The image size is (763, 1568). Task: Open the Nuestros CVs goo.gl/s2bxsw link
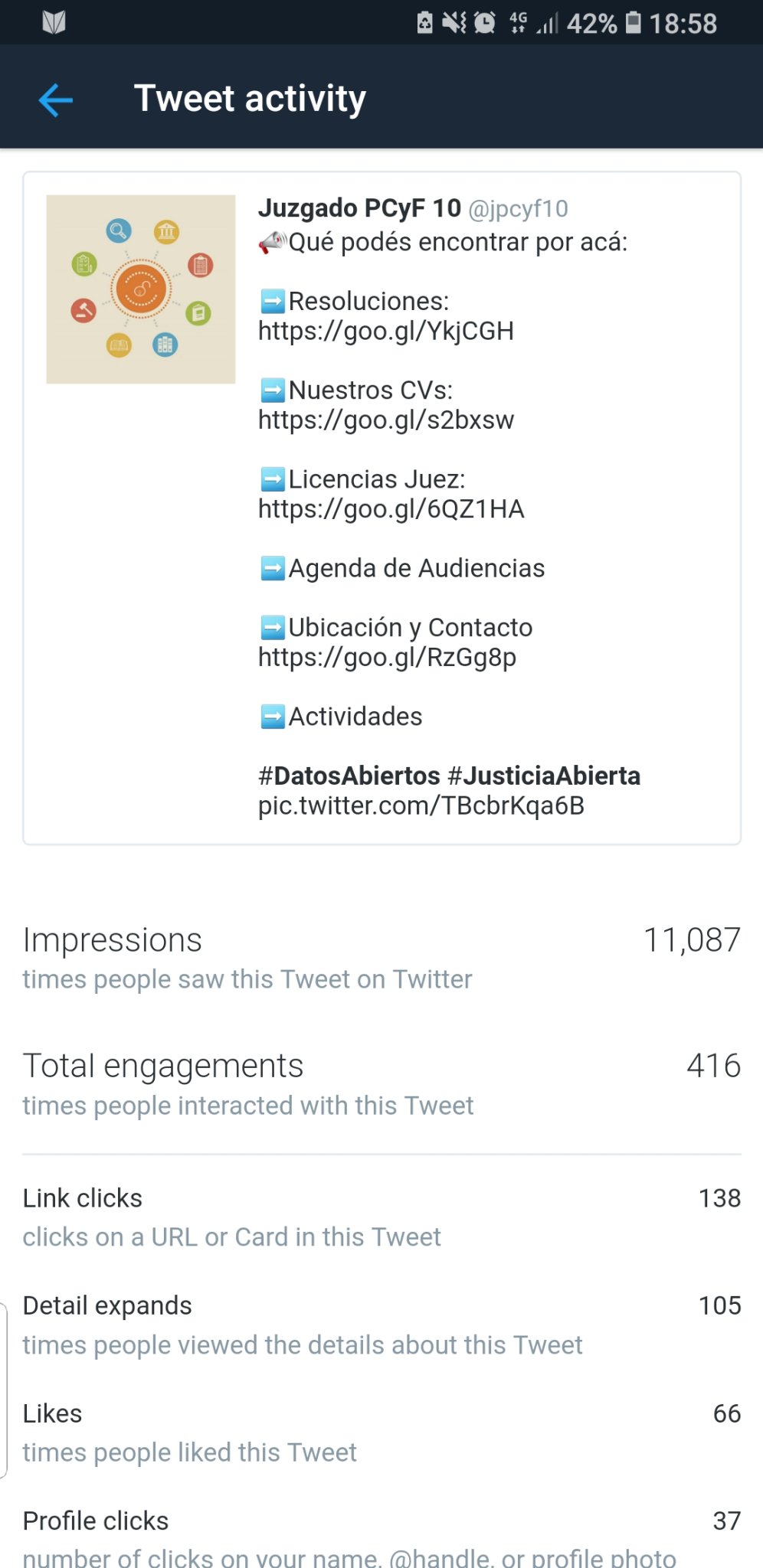coord(385,420)
